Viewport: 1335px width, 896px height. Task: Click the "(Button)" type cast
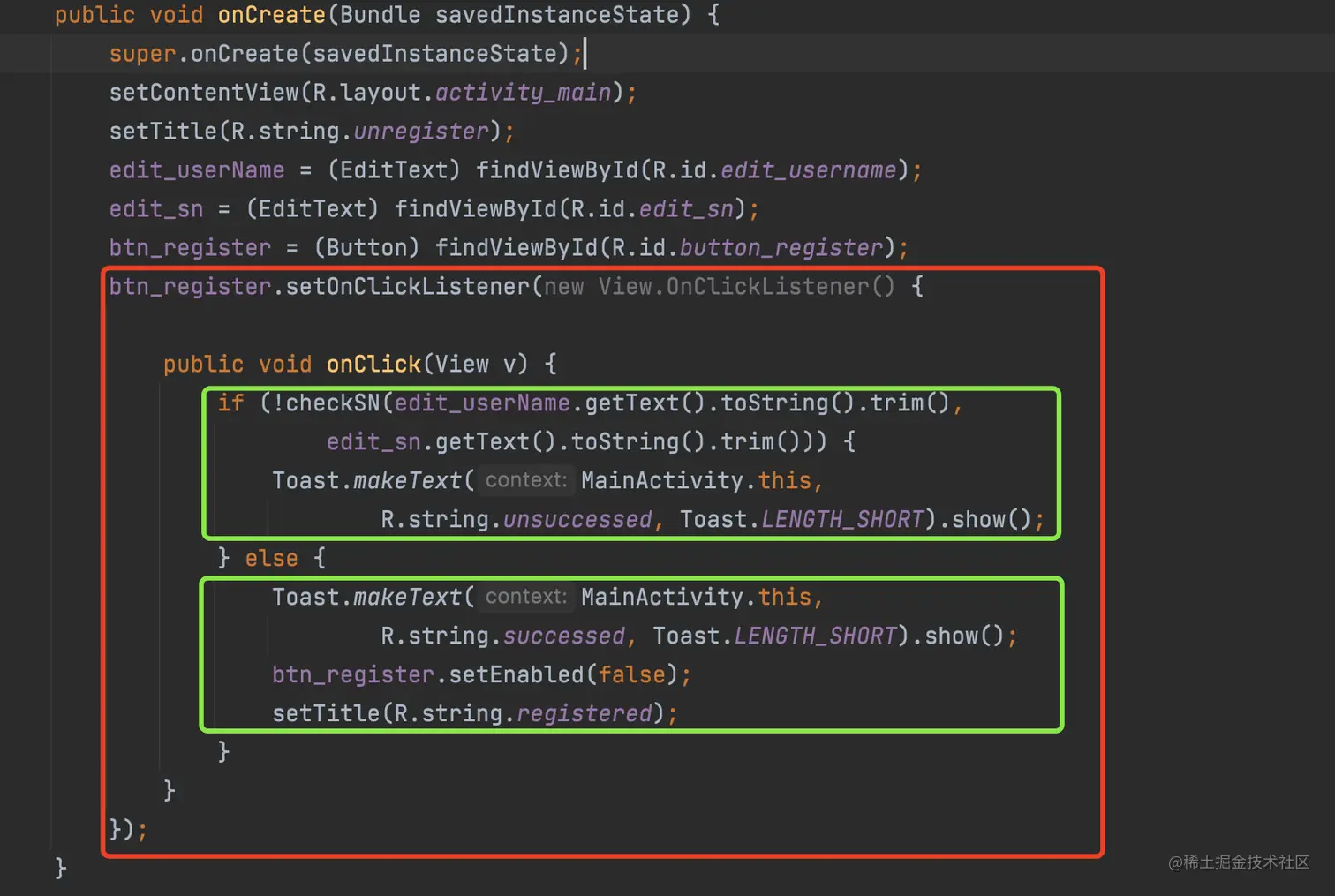[x=366, y=248]
